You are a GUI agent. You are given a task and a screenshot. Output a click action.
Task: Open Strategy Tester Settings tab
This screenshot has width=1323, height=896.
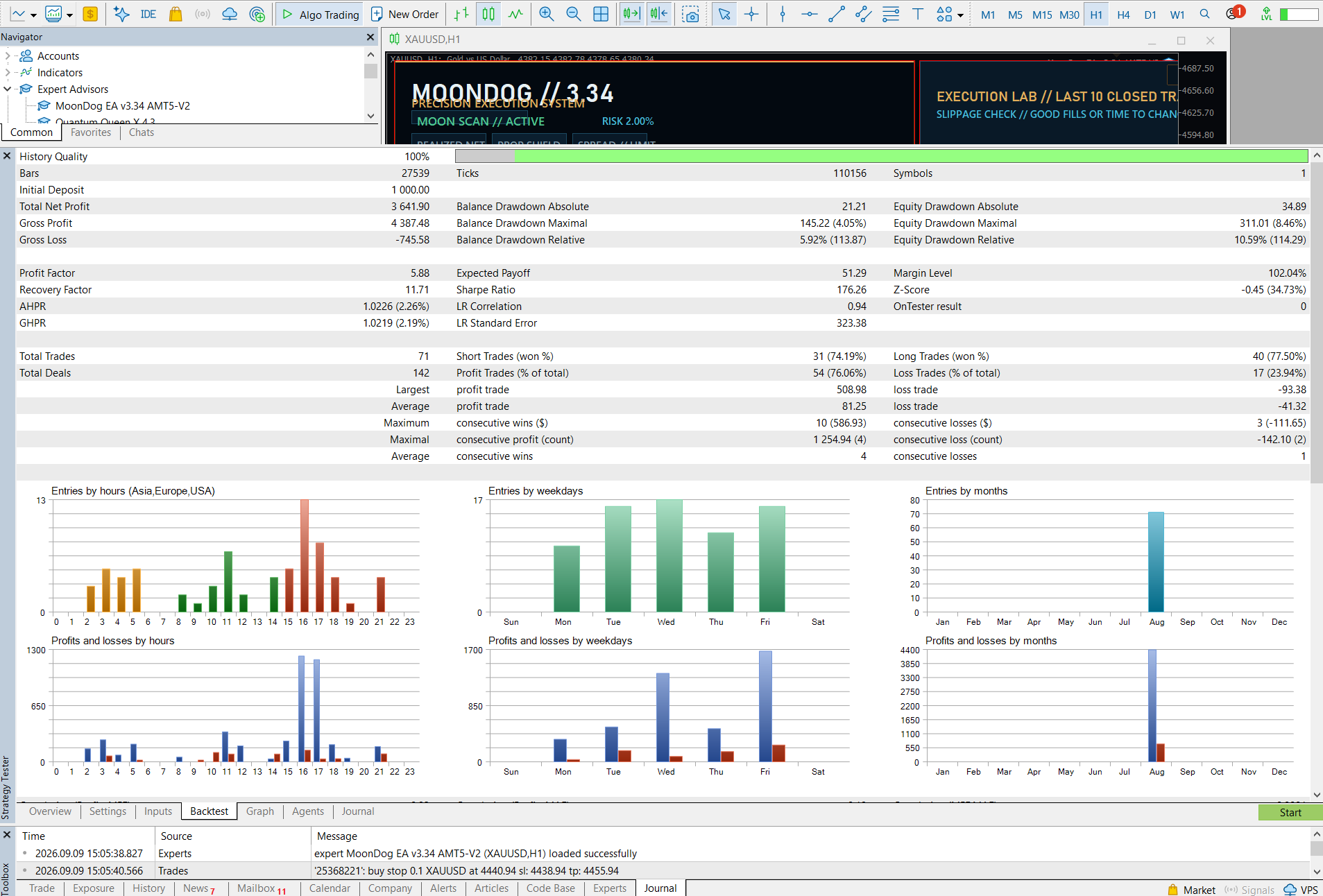pyautogui.click(x=108, y=811)
